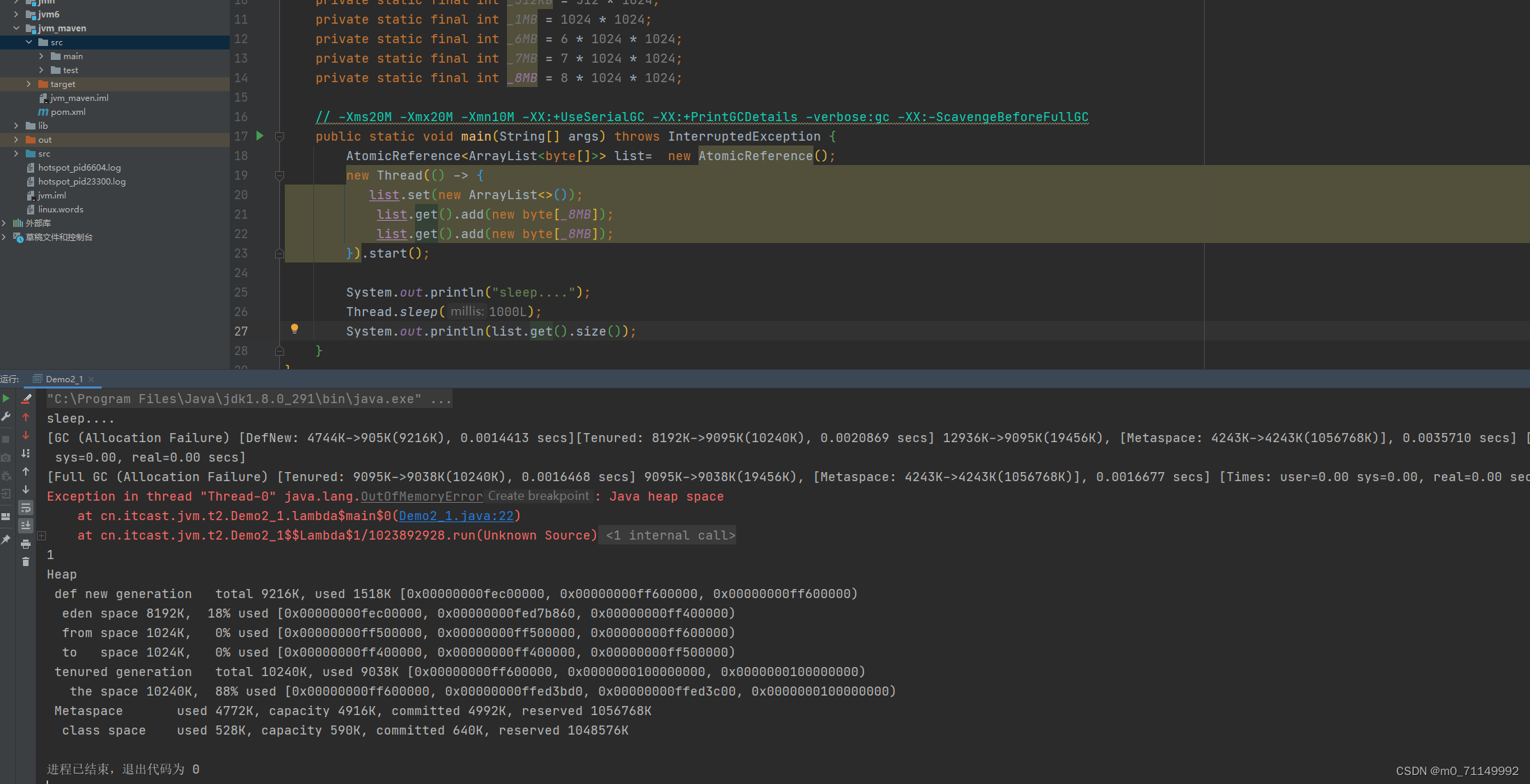1530x784 pixels.
Task: Clear console with the trash icon
Action: point(26,562)
